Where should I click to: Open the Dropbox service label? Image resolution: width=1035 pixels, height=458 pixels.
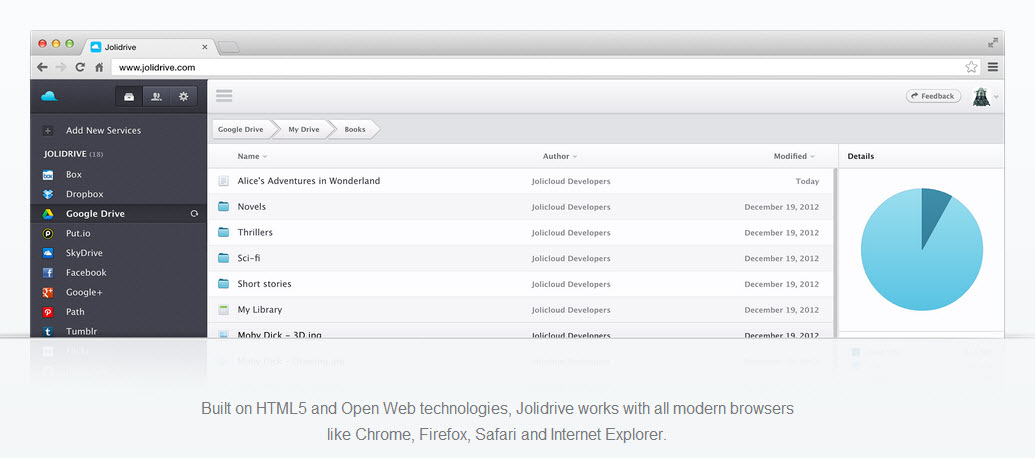84,194
